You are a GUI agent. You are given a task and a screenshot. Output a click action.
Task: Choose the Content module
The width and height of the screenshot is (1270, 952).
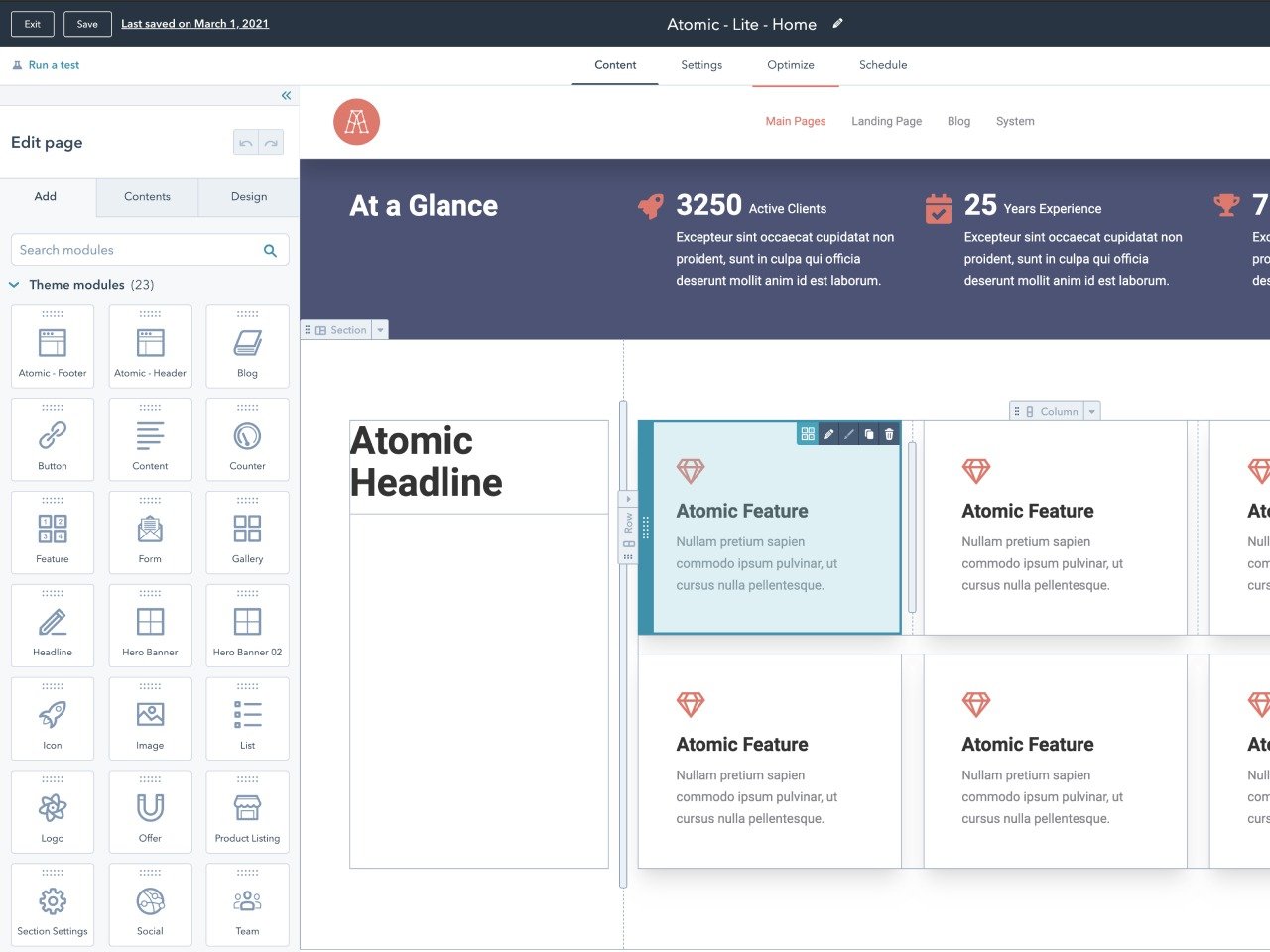tap(150, 439)
